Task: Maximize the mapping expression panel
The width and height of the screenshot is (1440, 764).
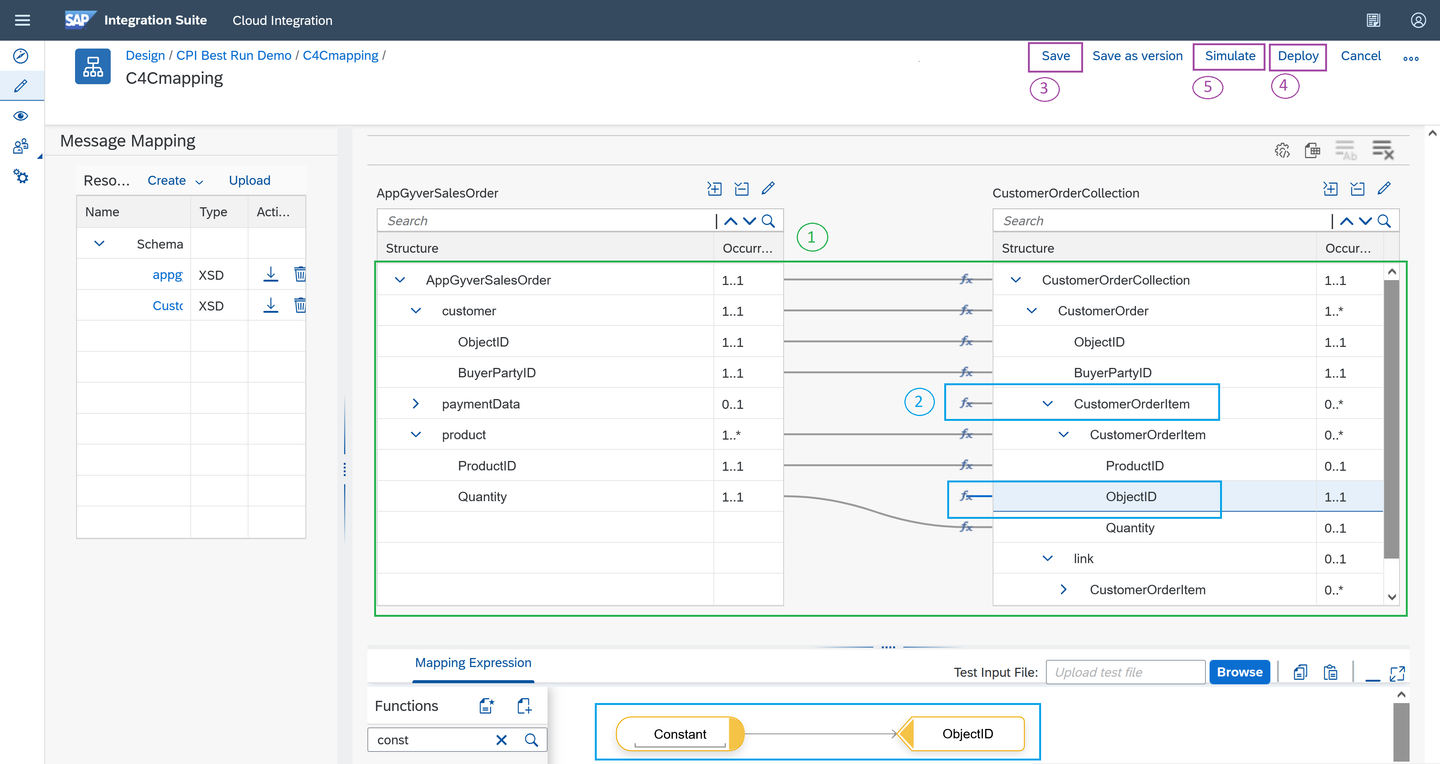Action: pos(1398,674)
